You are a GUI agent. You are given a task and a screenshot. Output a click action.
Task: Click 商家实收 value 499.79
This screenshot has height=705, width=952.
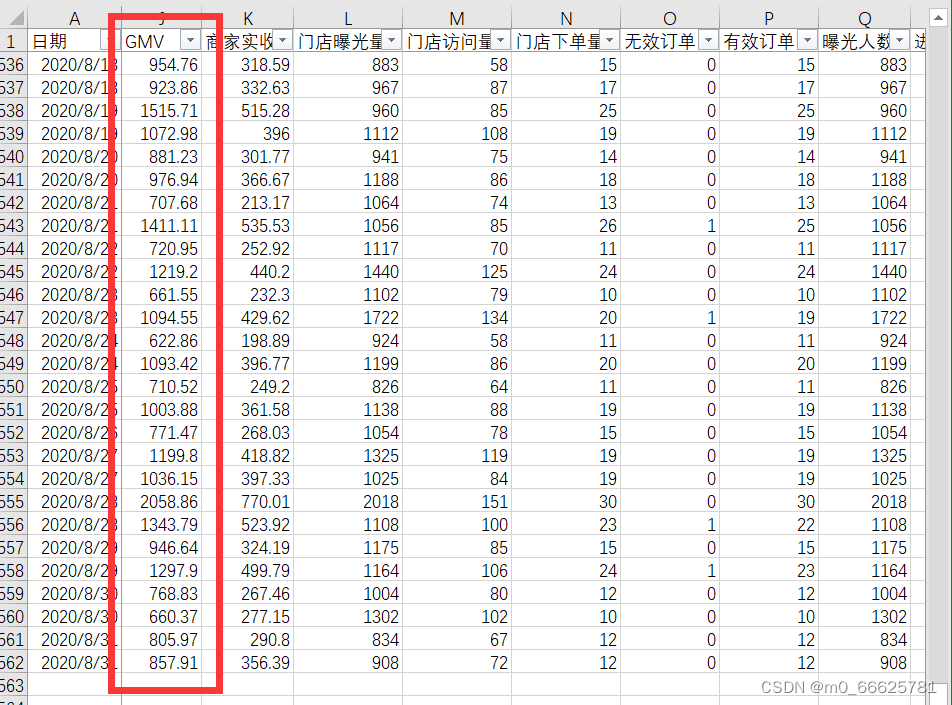pos(265,571)
